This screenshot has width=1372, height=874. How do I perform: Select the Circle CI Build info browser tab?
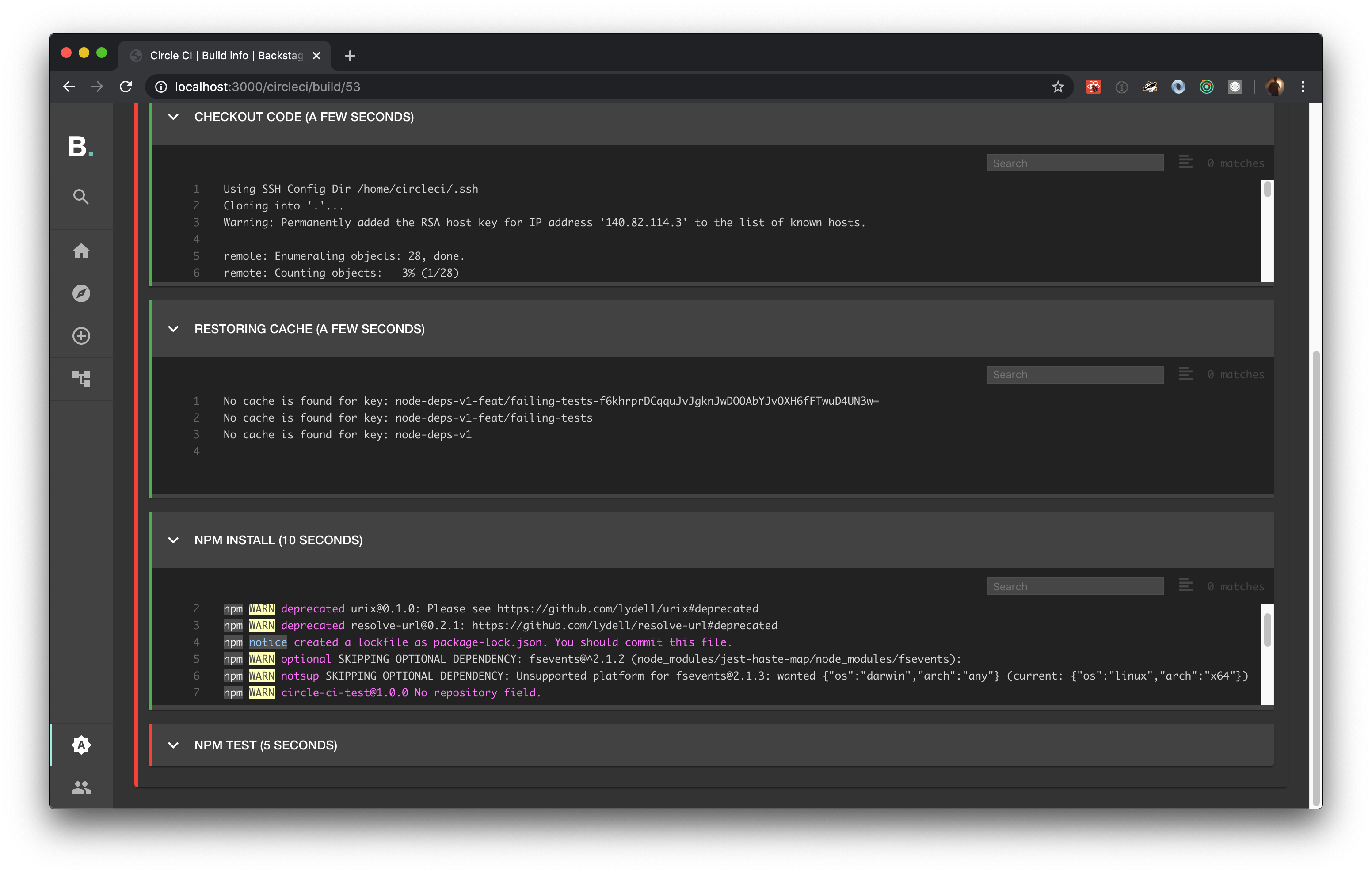(225, 55)
